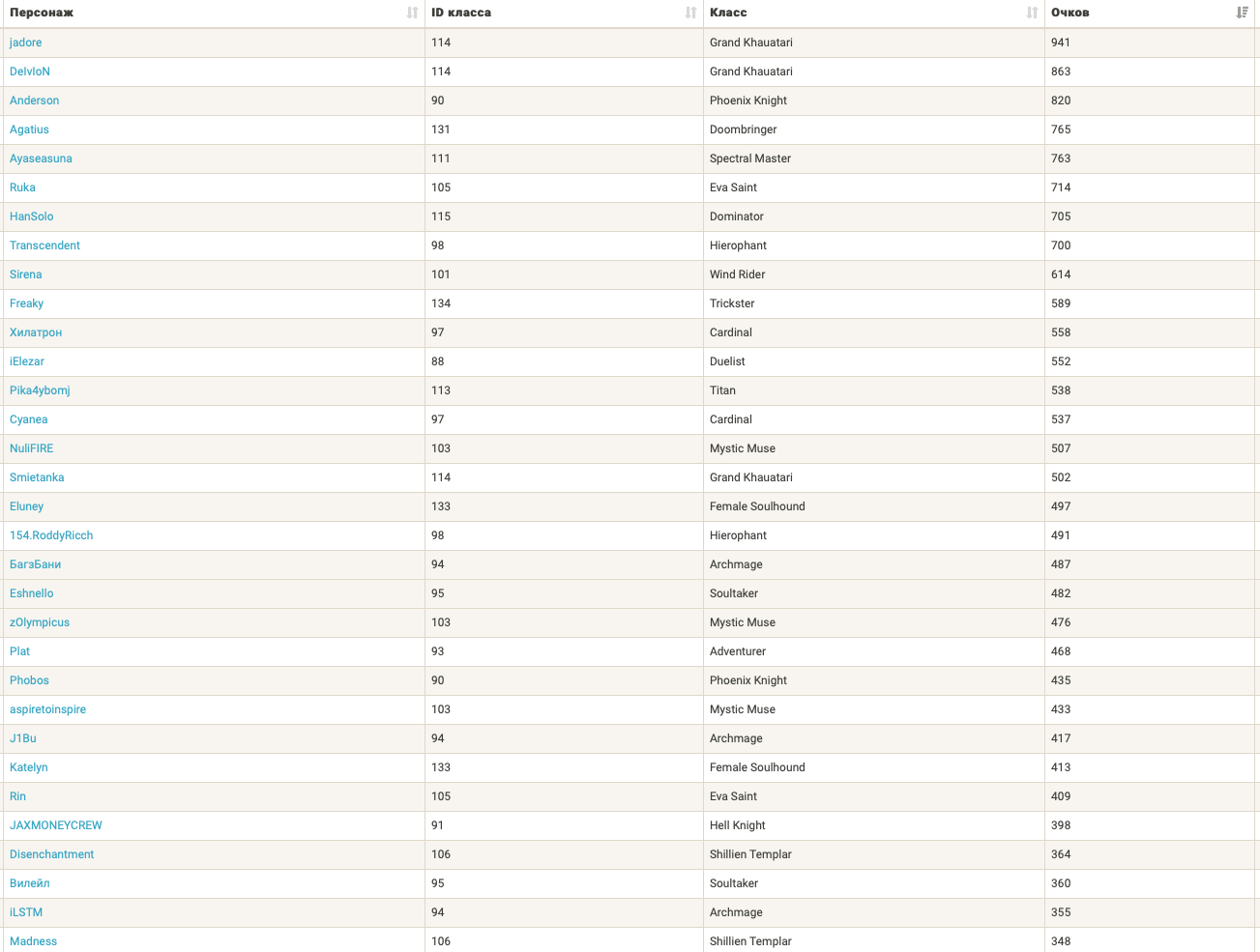This screenshot has width=1260, height=952.
Task: Click the Очков column header text
Action: coord(1070,13)
